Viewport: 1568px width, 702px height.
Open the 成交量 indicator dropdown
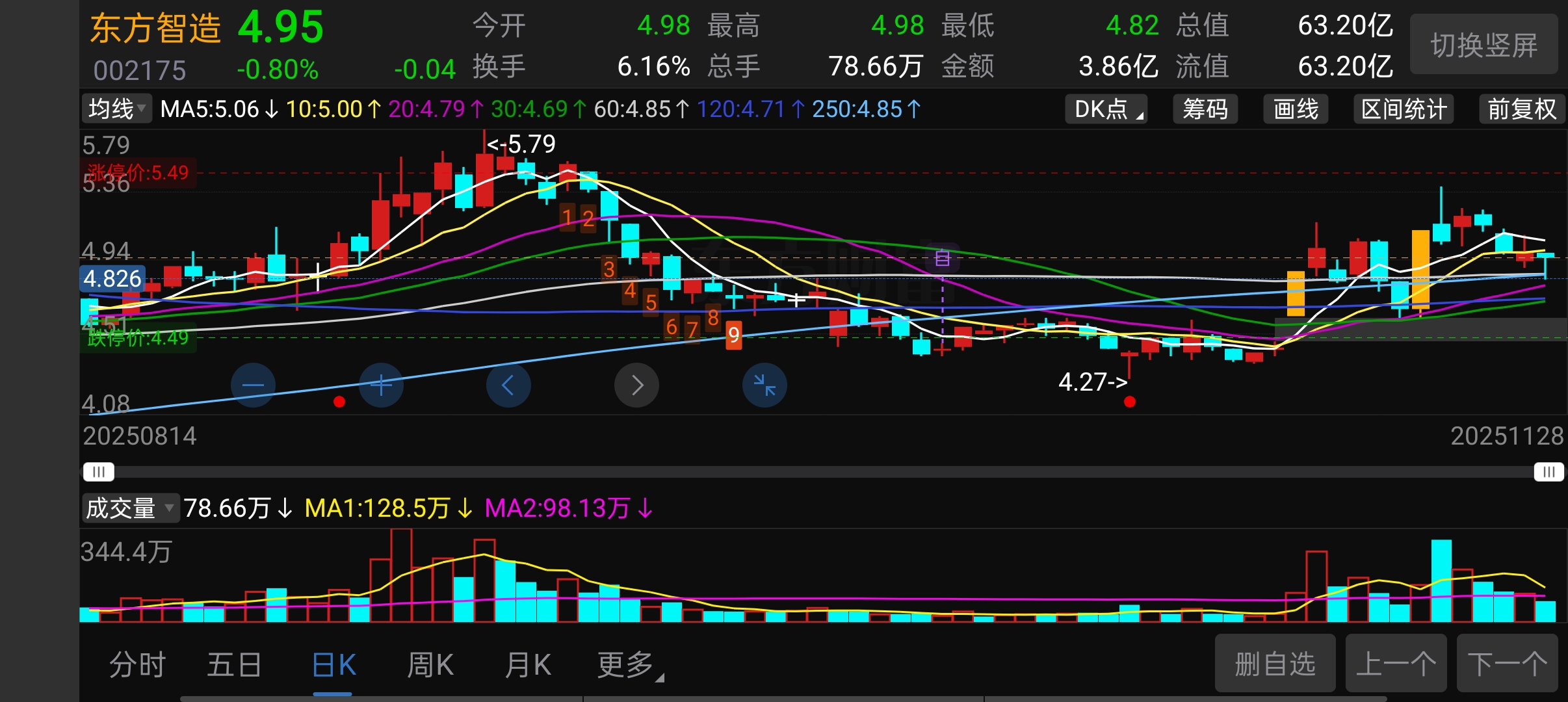tap(130, 508)
